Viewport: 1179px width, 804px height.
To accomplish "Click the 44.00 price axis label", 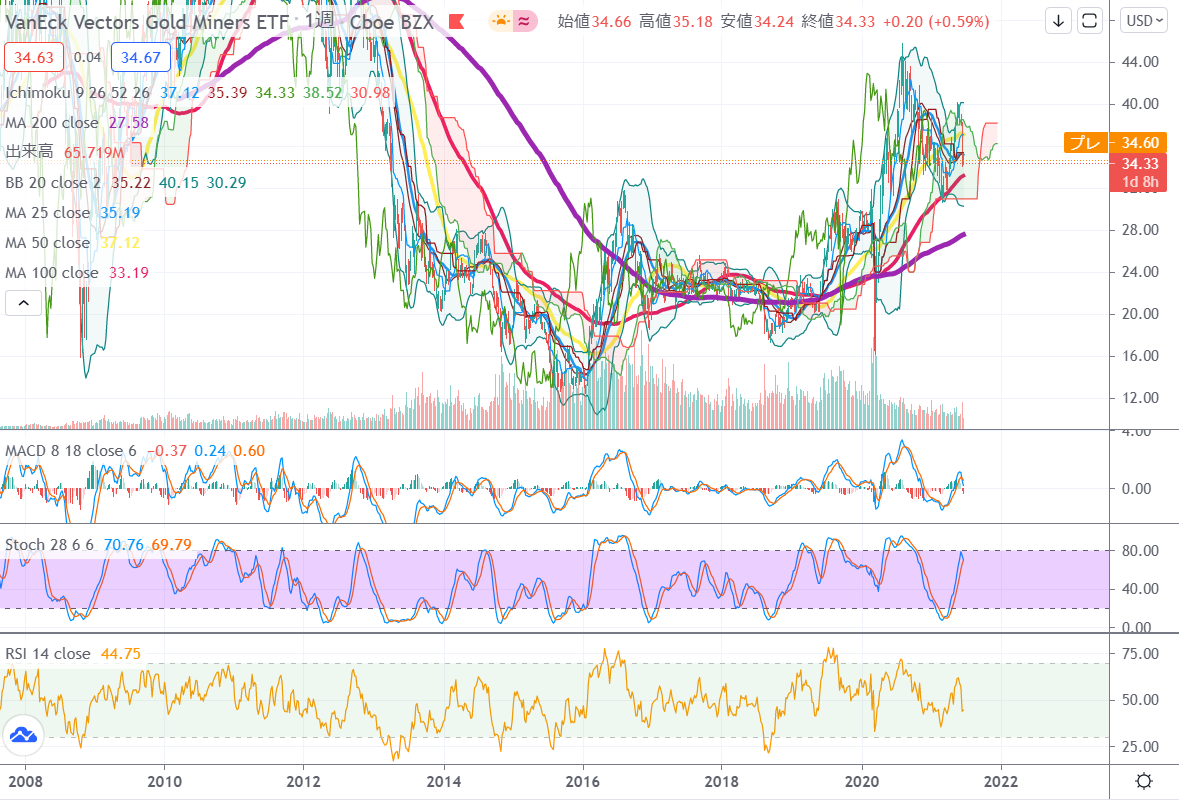I will [x=1140, y=62].
